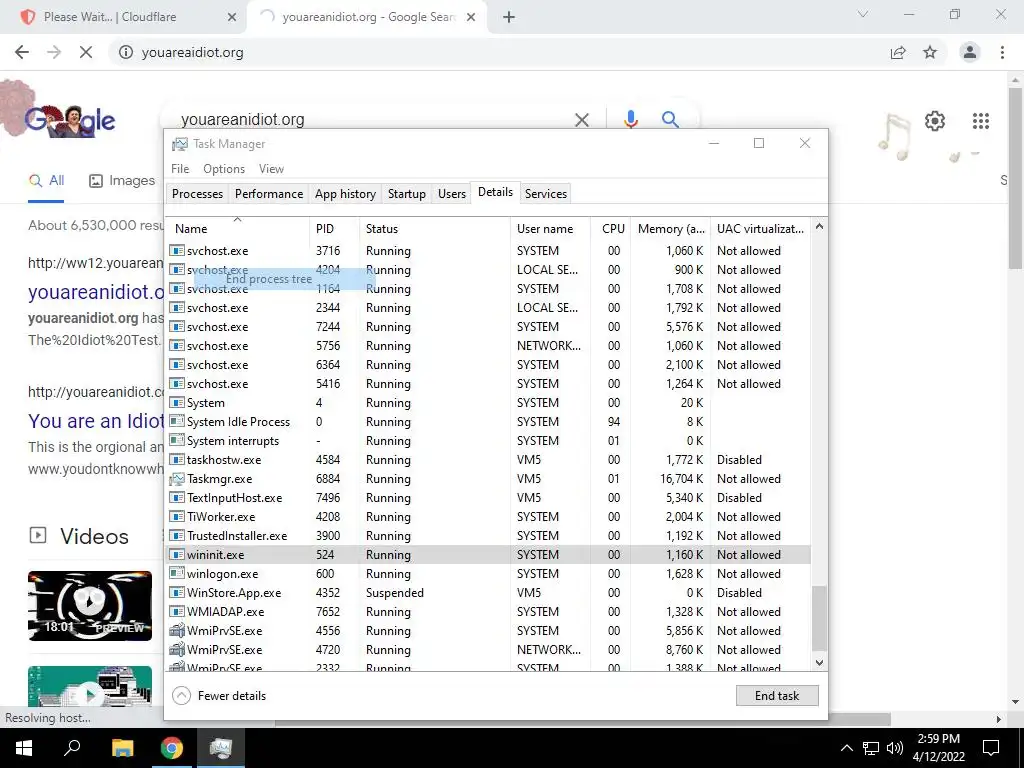The height and width of the screenshot is (768, 1024).
Task: Sort by the CPU column header
Action: [611, 229]
